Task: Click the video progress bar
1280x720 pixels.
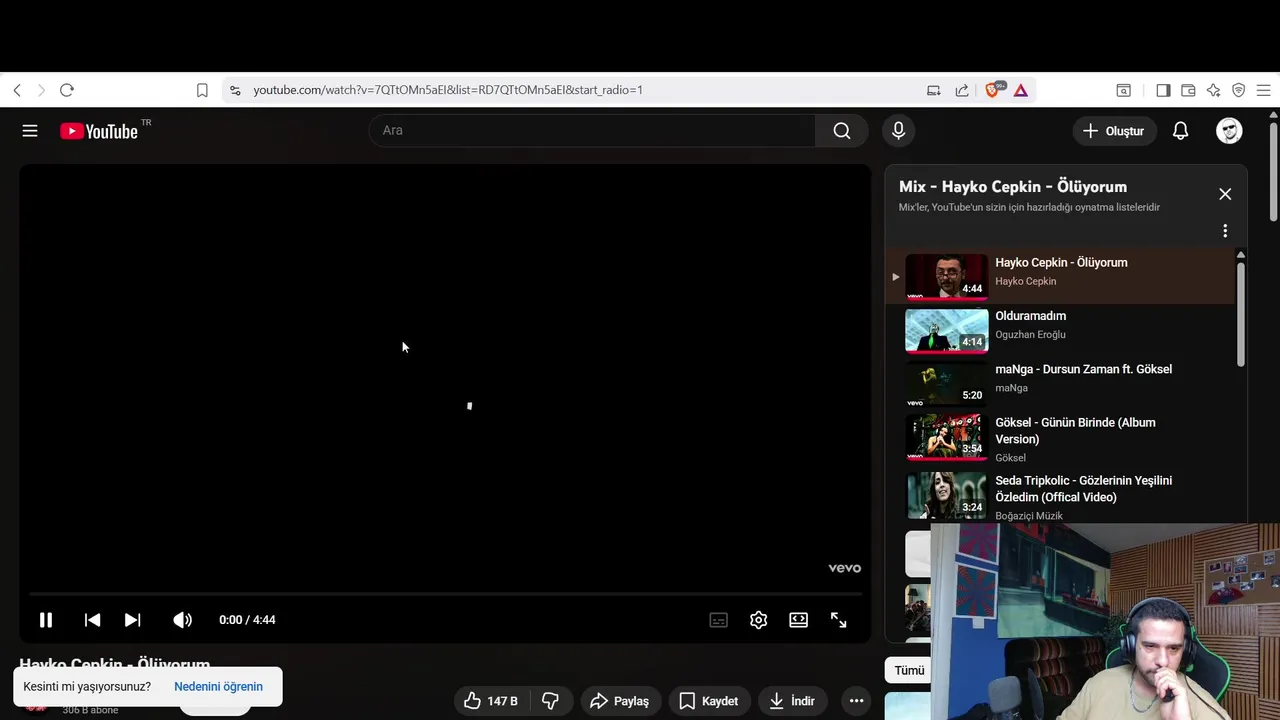Action: tap(445, 594)
